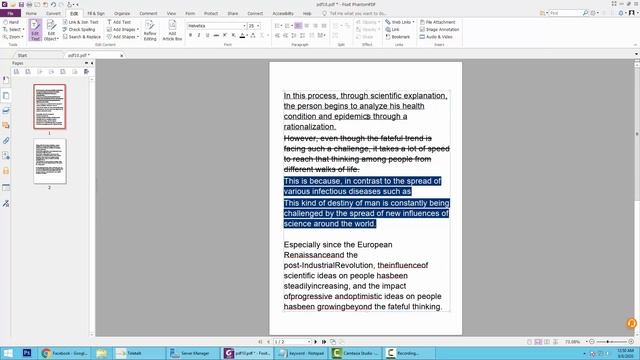The height and width of the screenshot is (360, 640).
Task: Toggle align left paragraph button
Action: (298, 26)
